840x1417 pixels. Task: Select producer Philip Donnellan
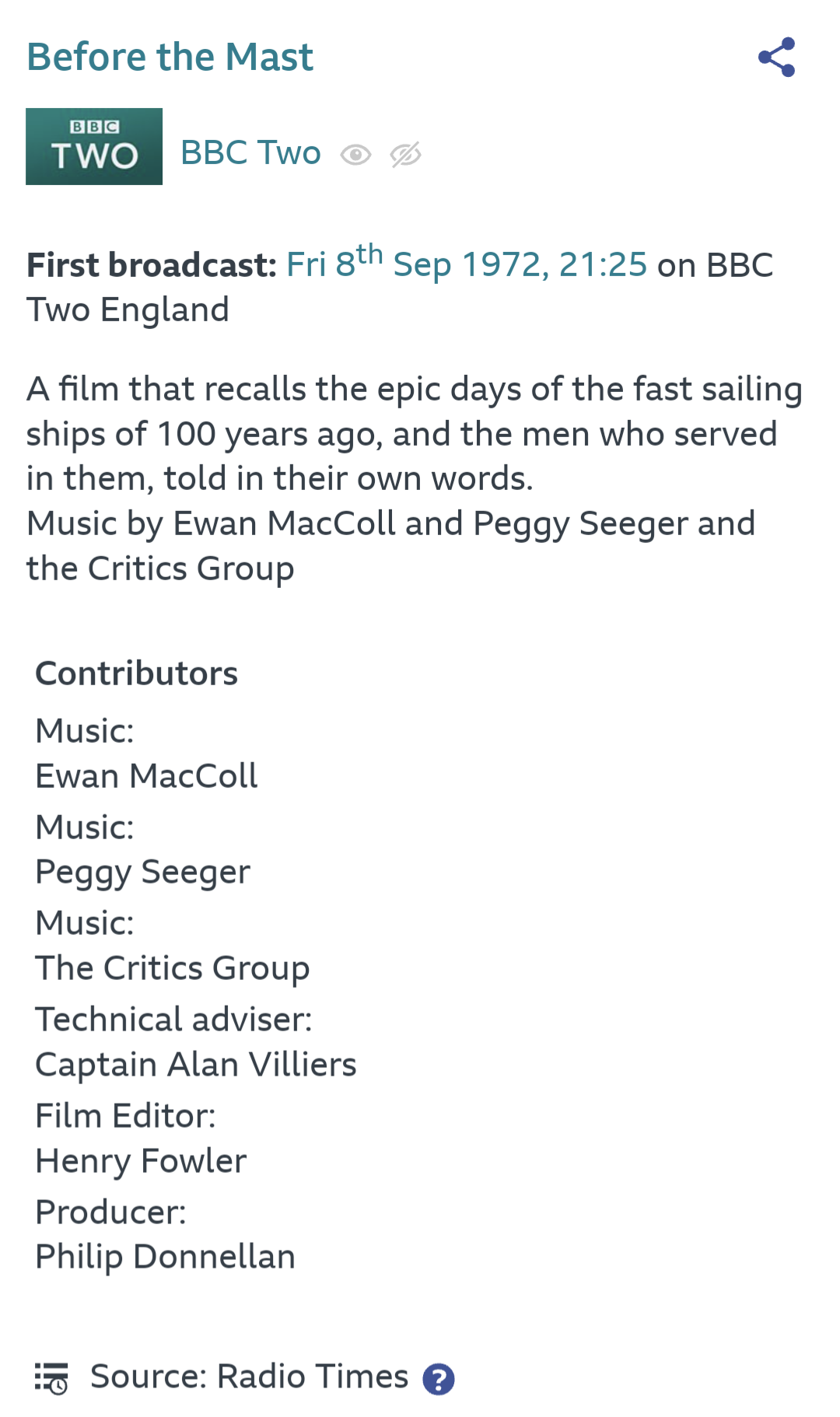coord(166,1257)
